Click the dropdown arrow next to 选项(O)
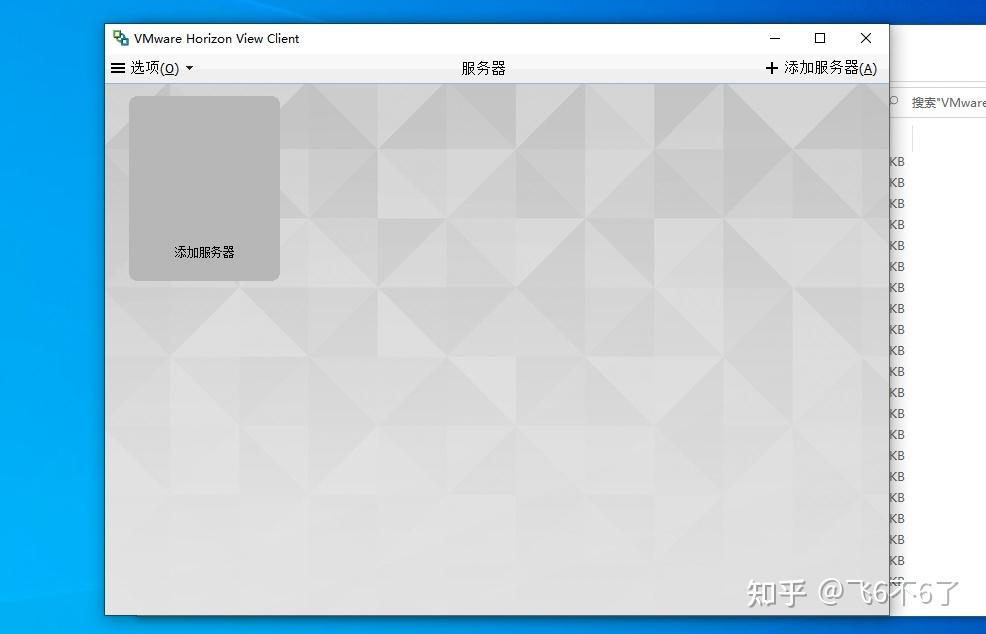 189,68
